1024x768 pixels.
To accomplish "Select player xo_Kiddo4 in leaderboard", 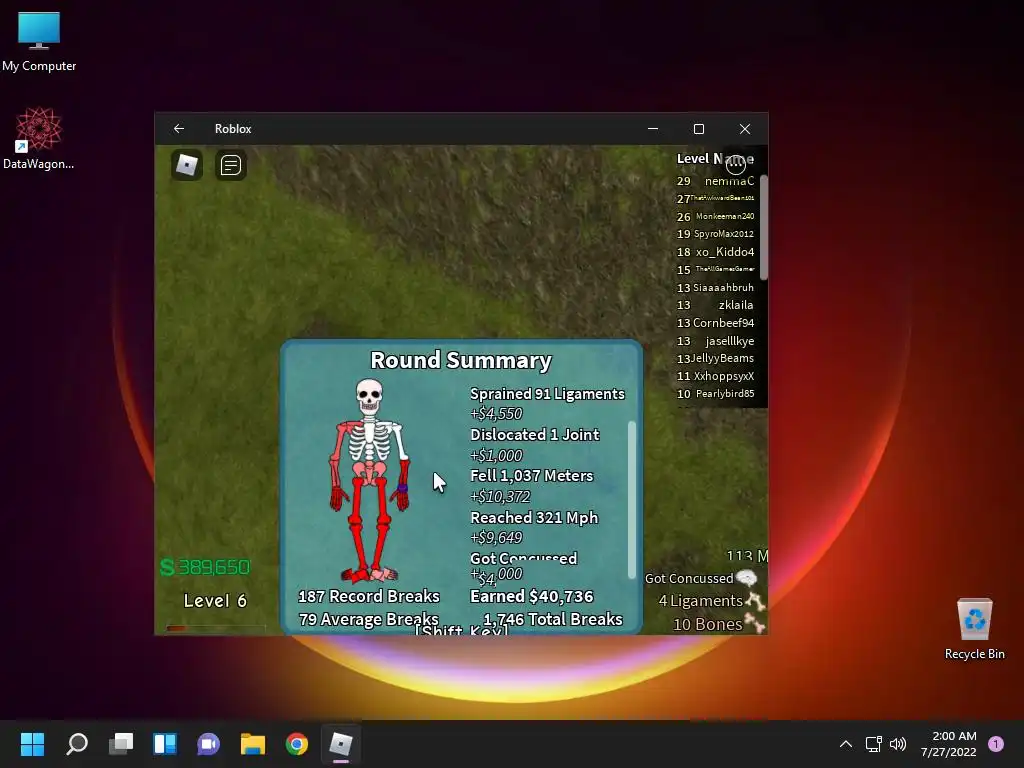I will (724, 252).
